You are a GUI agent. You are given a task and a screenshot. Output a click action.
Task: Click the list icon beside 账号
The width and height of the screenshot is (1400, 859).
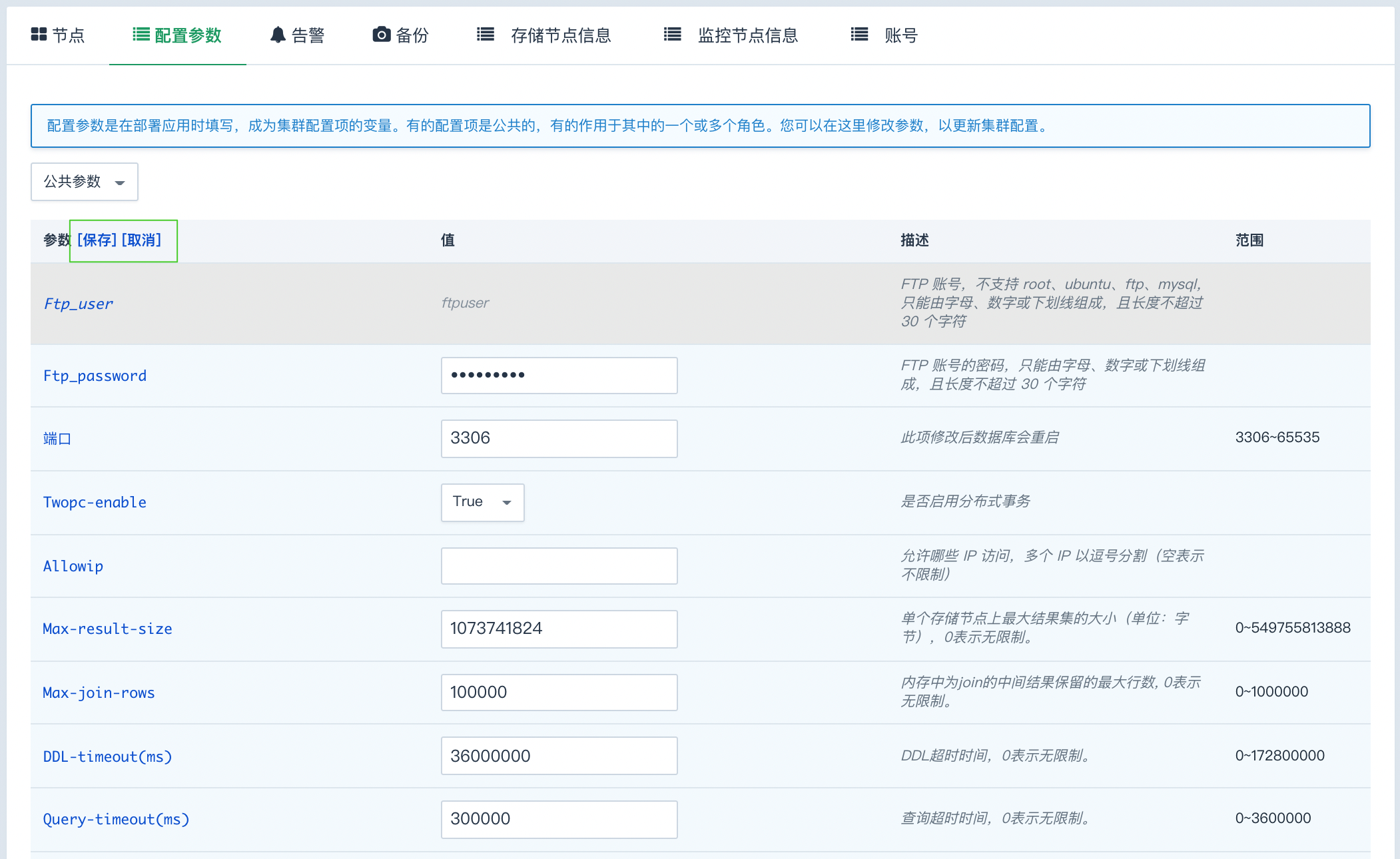[x=859, y=35]
